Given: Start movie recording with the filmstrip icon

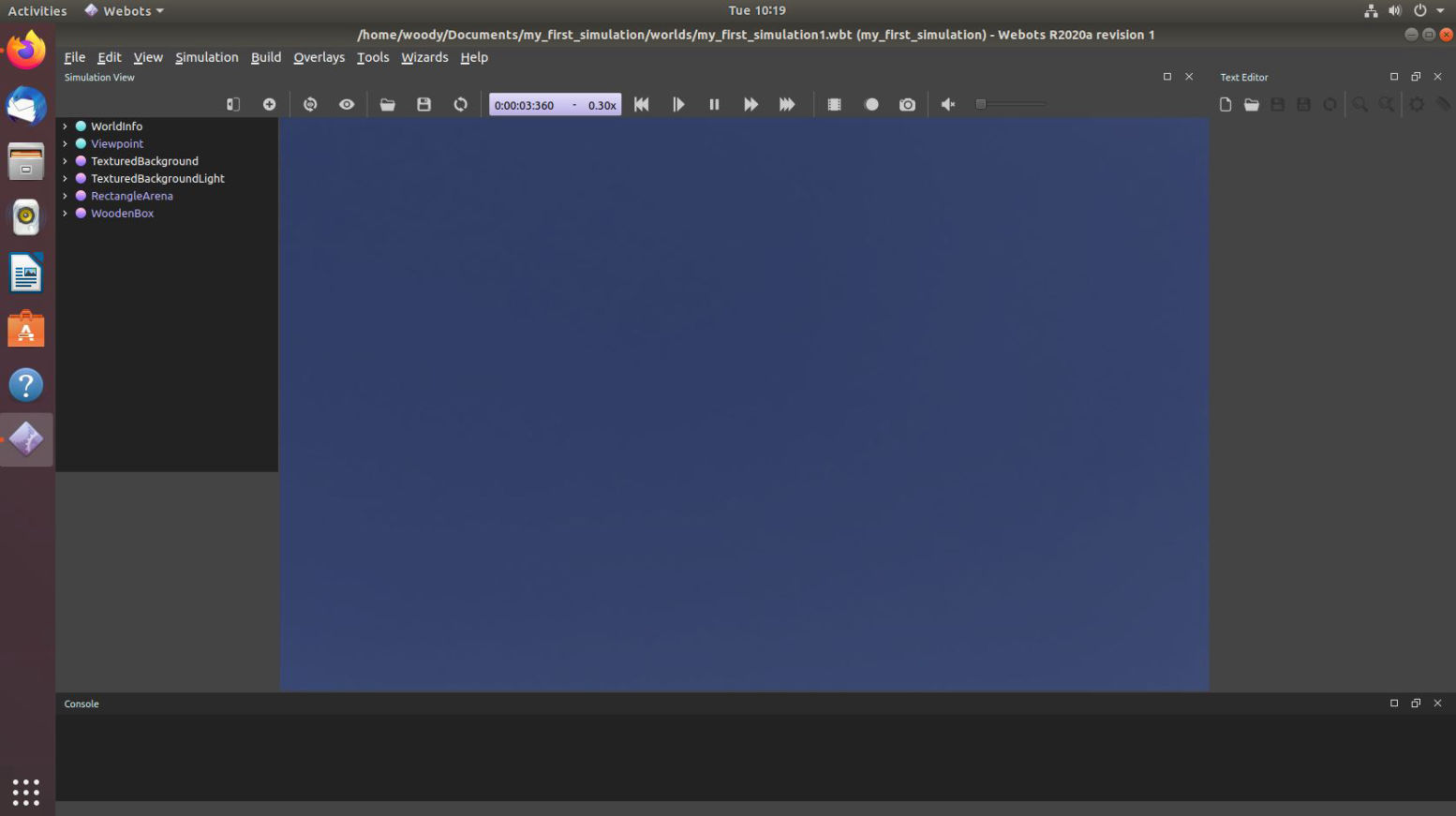Looking at the screenshot, I should click(x=834, y=104).
